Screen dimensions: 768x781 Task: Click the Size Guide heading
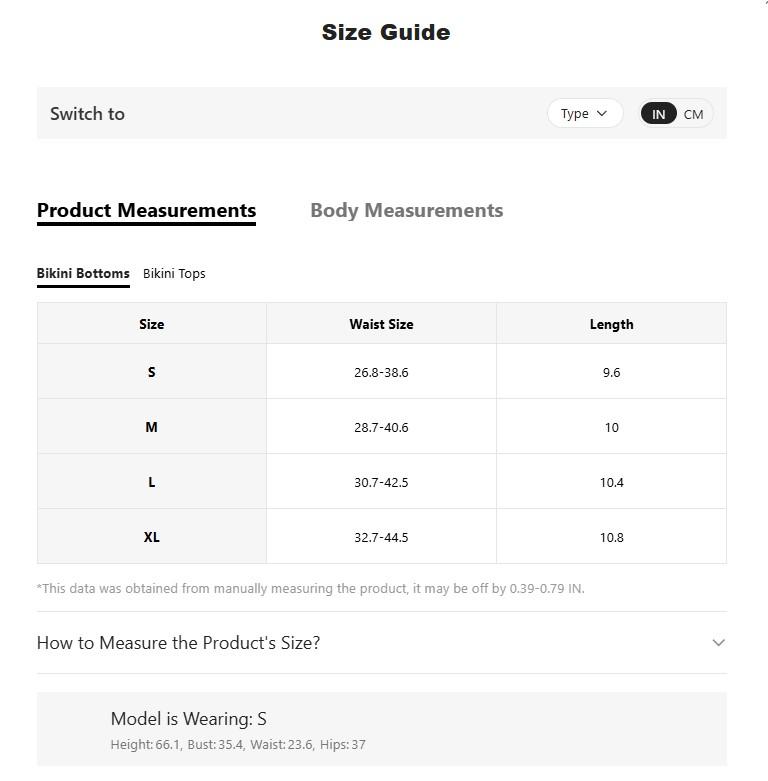coord(386,32)
